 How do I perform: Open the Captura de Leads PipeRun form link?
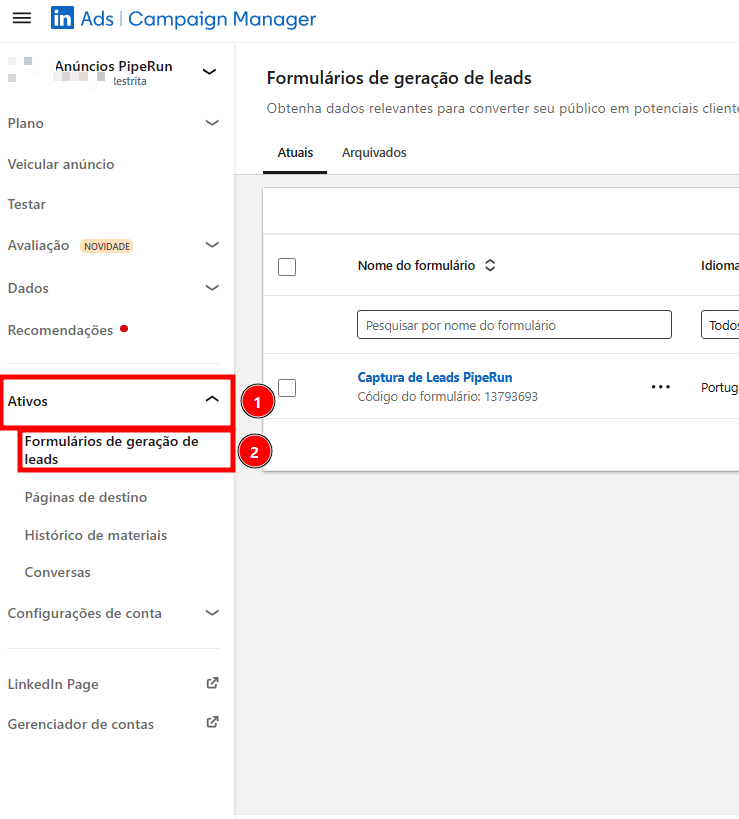click(x=434, y=377)
